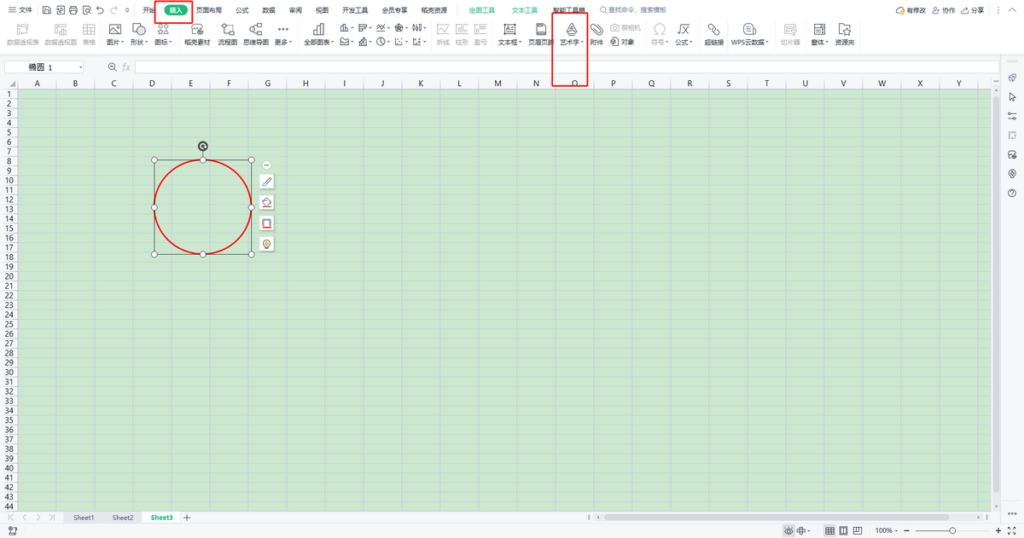Open the 艺术字 WordArt tool
1024x538 pixels.
(571, 34)
